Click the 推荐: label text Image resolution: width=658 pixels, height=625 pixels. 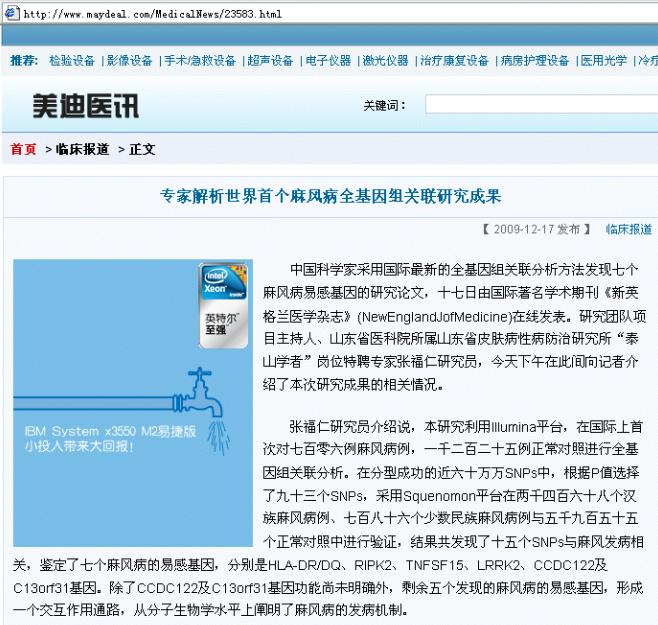(24, 61)
